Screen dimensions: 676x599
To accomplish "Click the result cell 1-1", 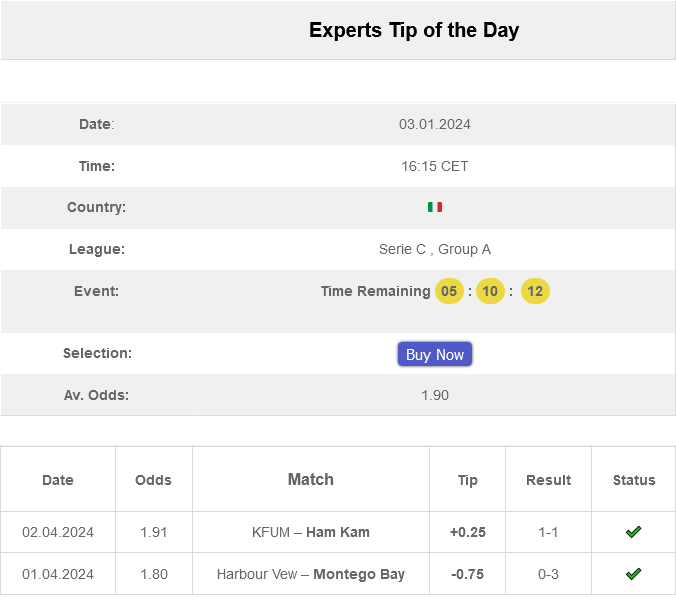I will click(548, 532).
